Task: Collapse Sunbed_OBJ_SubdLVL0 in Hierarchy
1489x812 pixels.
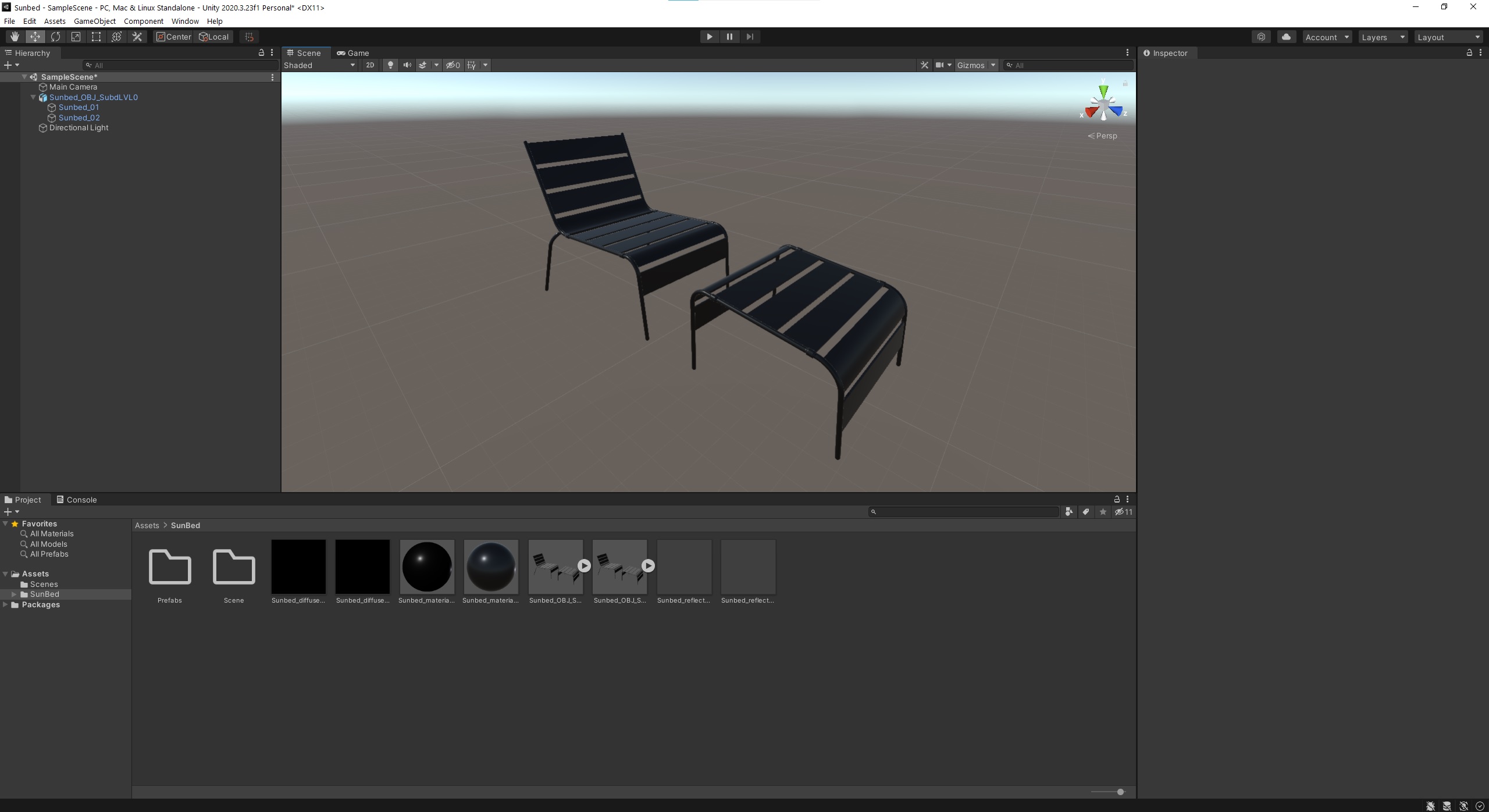Action: coord(33,97)
